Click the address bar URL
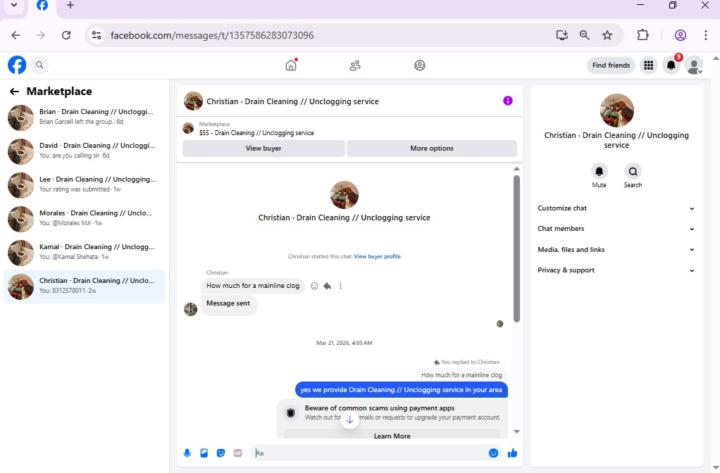The height and width of the screenshot is (473, 720). coord(212,35)
